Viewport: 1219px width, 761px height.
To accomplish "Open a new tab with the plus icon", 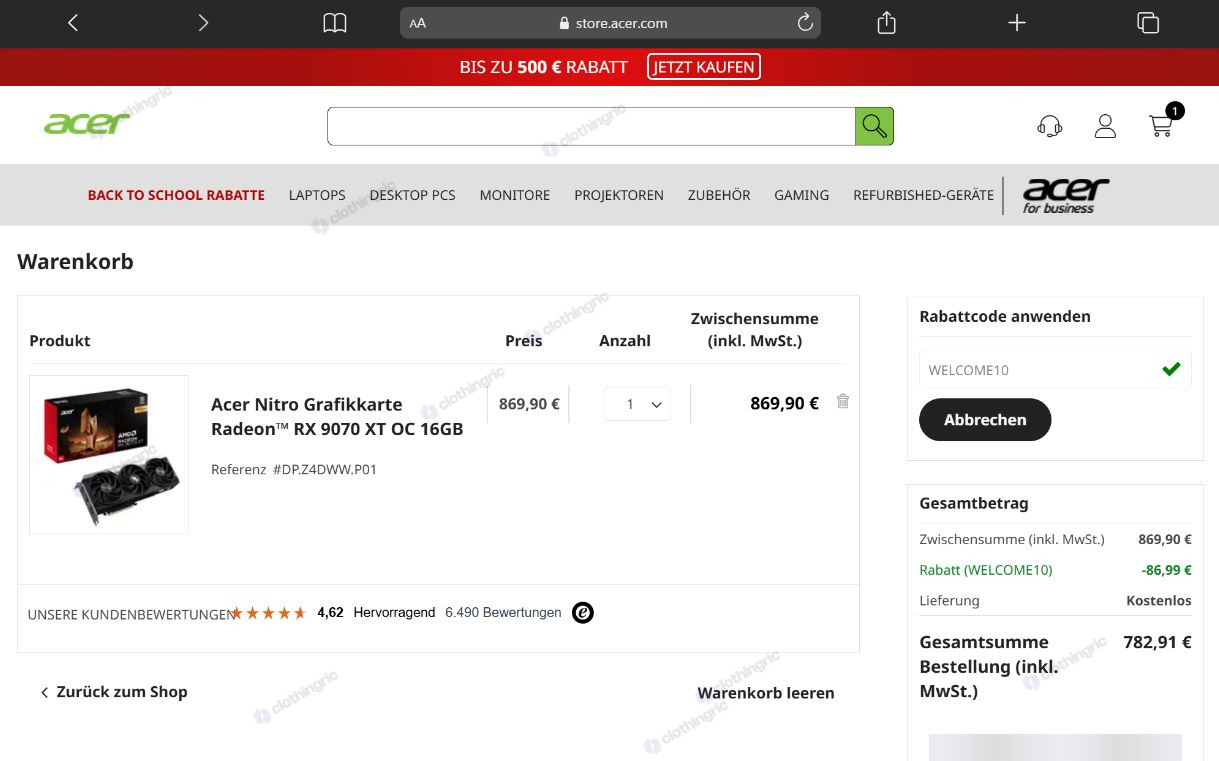I will click(1017, 22).
